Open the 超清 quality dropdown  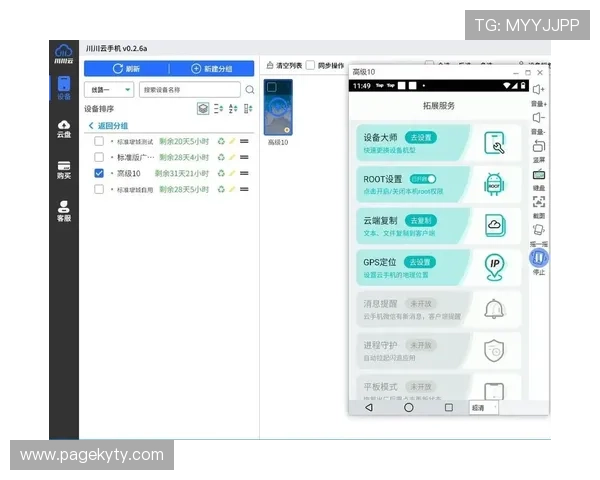point(483,408)
